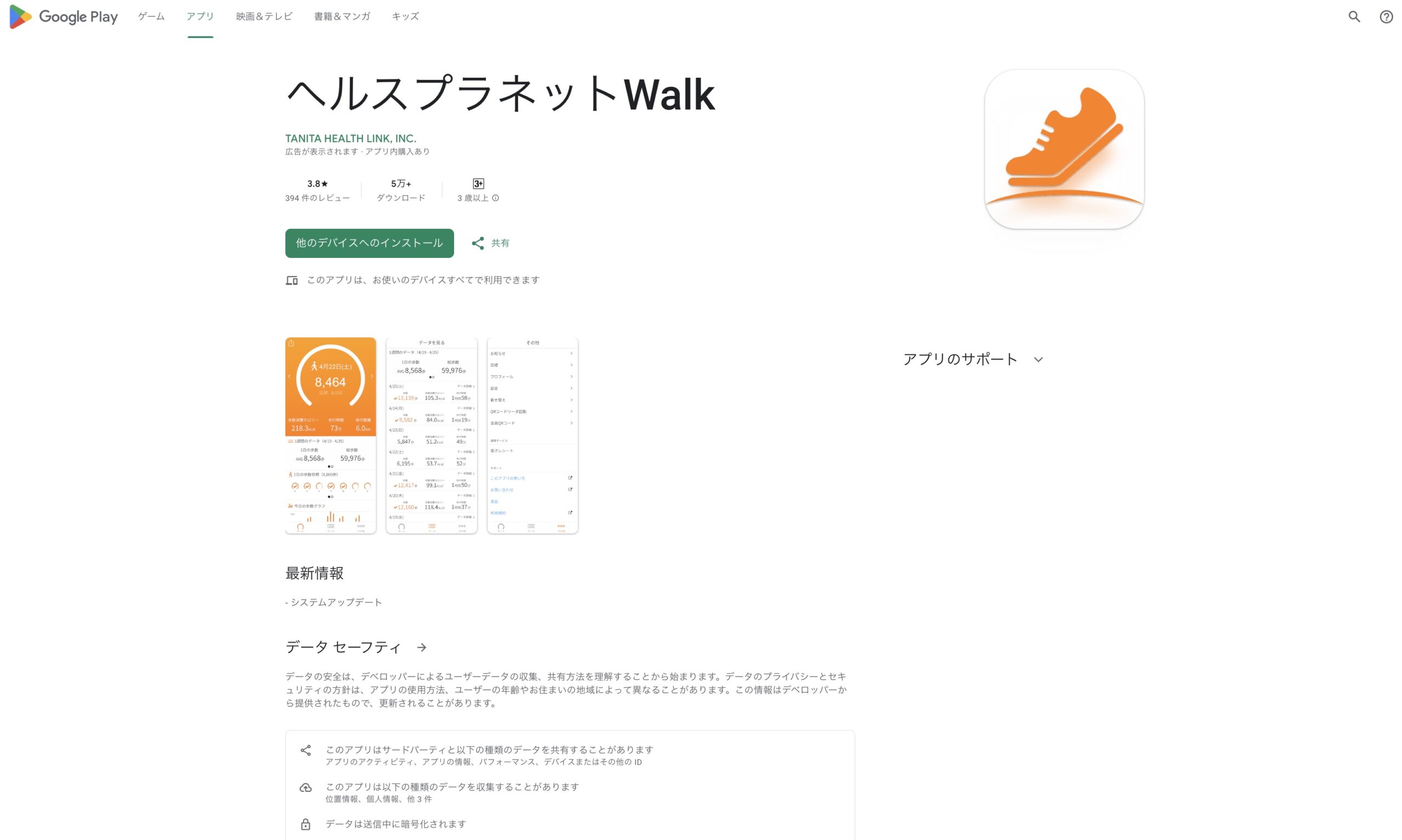Open the データを見る screenshot thumbnail
This screenshot has height=840, width=1402.
click(x=432, y=435)
